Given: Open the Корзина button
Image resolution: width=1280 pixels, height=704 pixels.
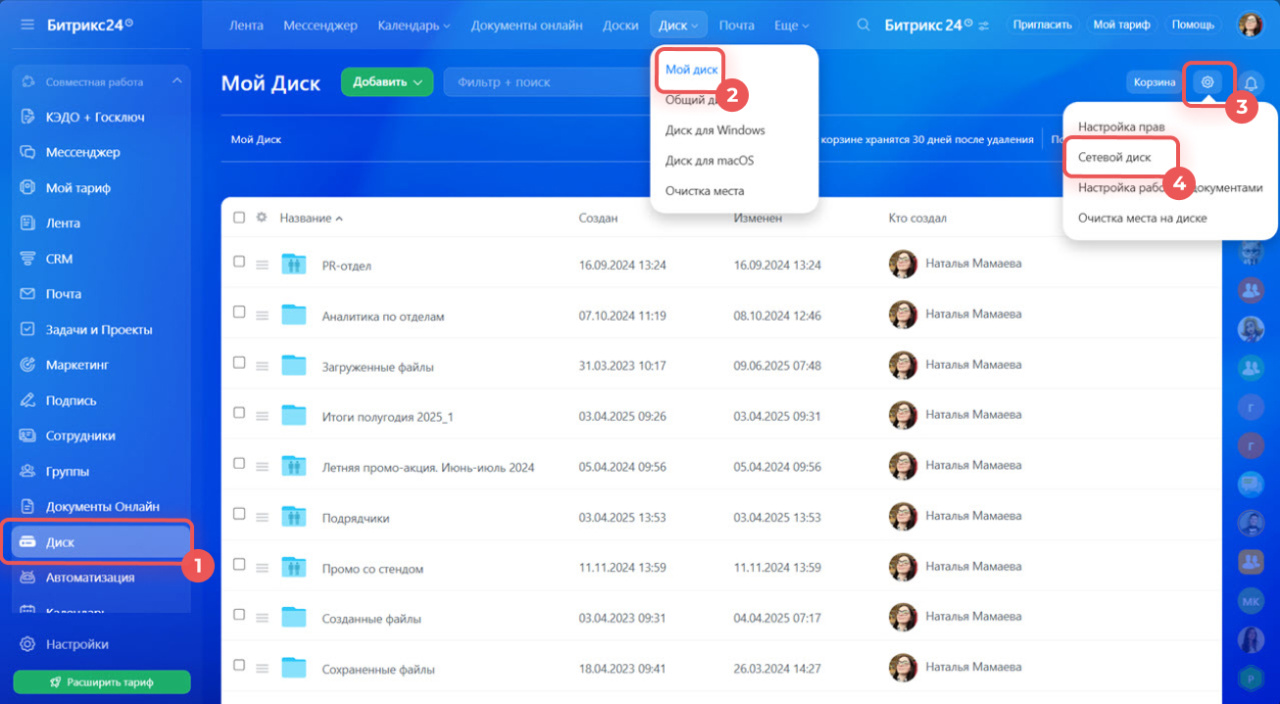Looking at the screenshot, I should [1154, 82].
